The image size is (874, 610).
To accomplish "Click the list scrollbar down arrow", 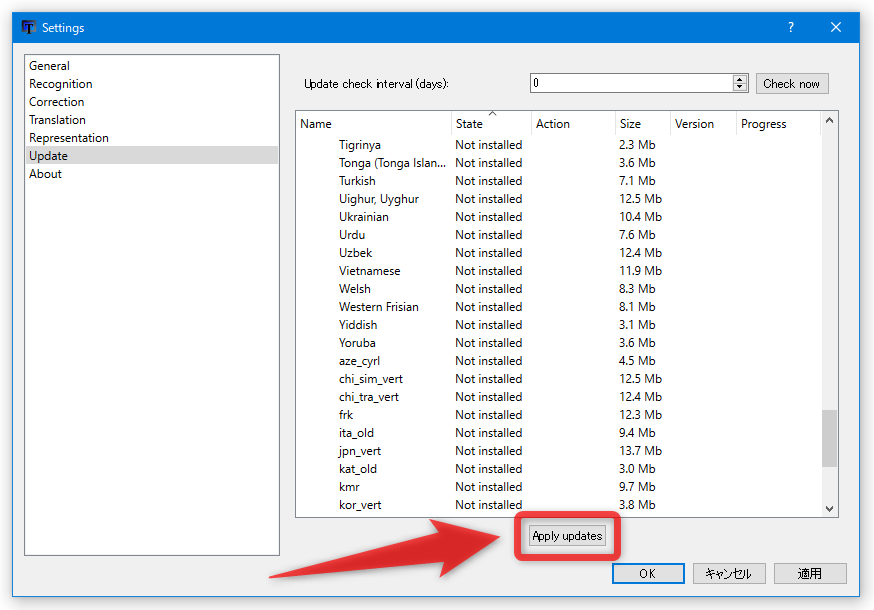I will (829, 508).
